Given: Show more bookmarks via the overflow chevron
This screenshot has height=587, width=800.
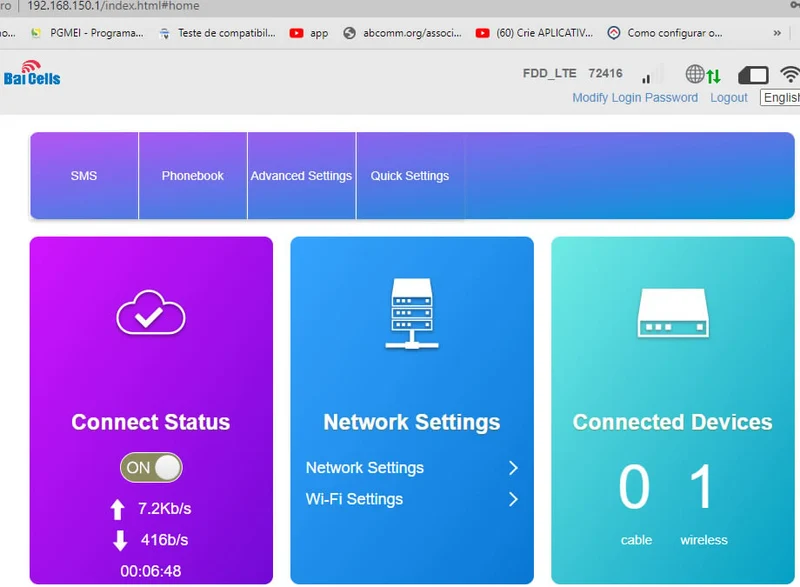Looking at the screenshot, I should (x=777, y=33).
